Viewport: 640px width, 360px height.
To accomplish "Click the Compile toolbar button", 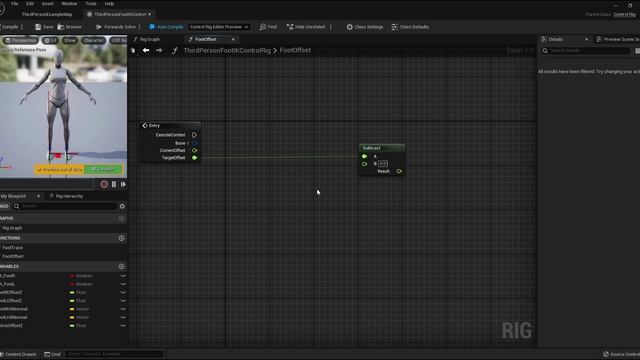I will coord(9,27).
